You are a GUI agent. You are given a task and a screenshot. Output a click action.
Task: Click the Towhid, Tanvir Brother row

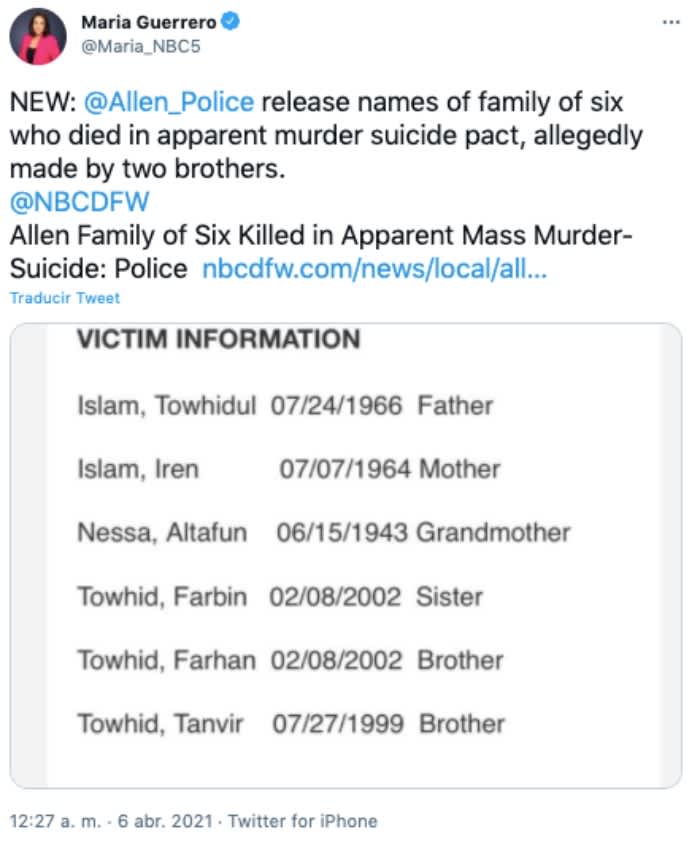tap(291, 724)
